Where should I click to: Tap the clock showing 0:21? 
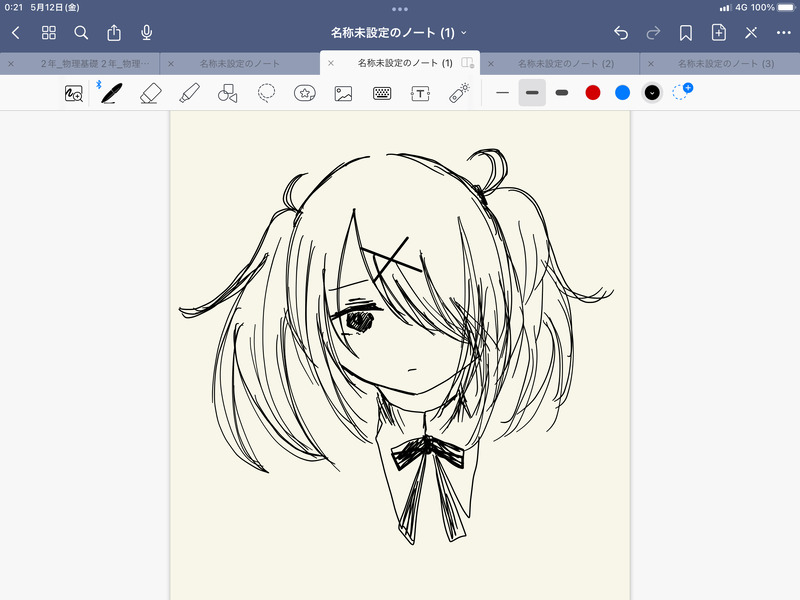tap(14, 8)
